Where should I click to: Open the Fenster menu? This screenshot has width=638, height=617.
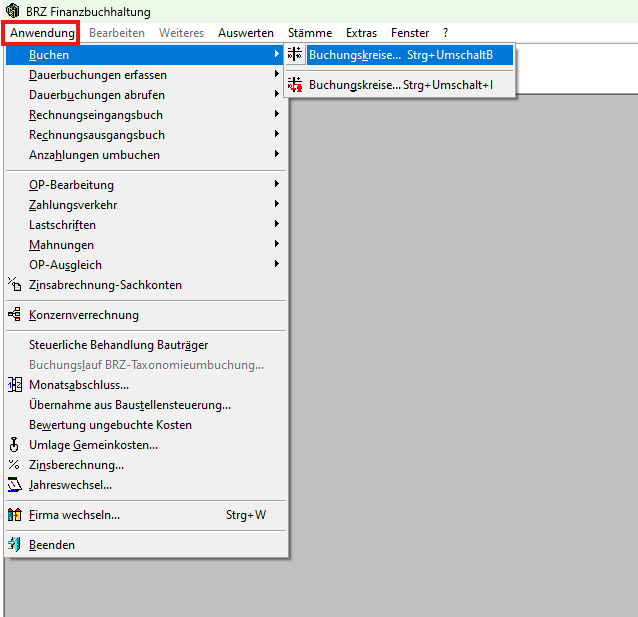click(410, 33)
